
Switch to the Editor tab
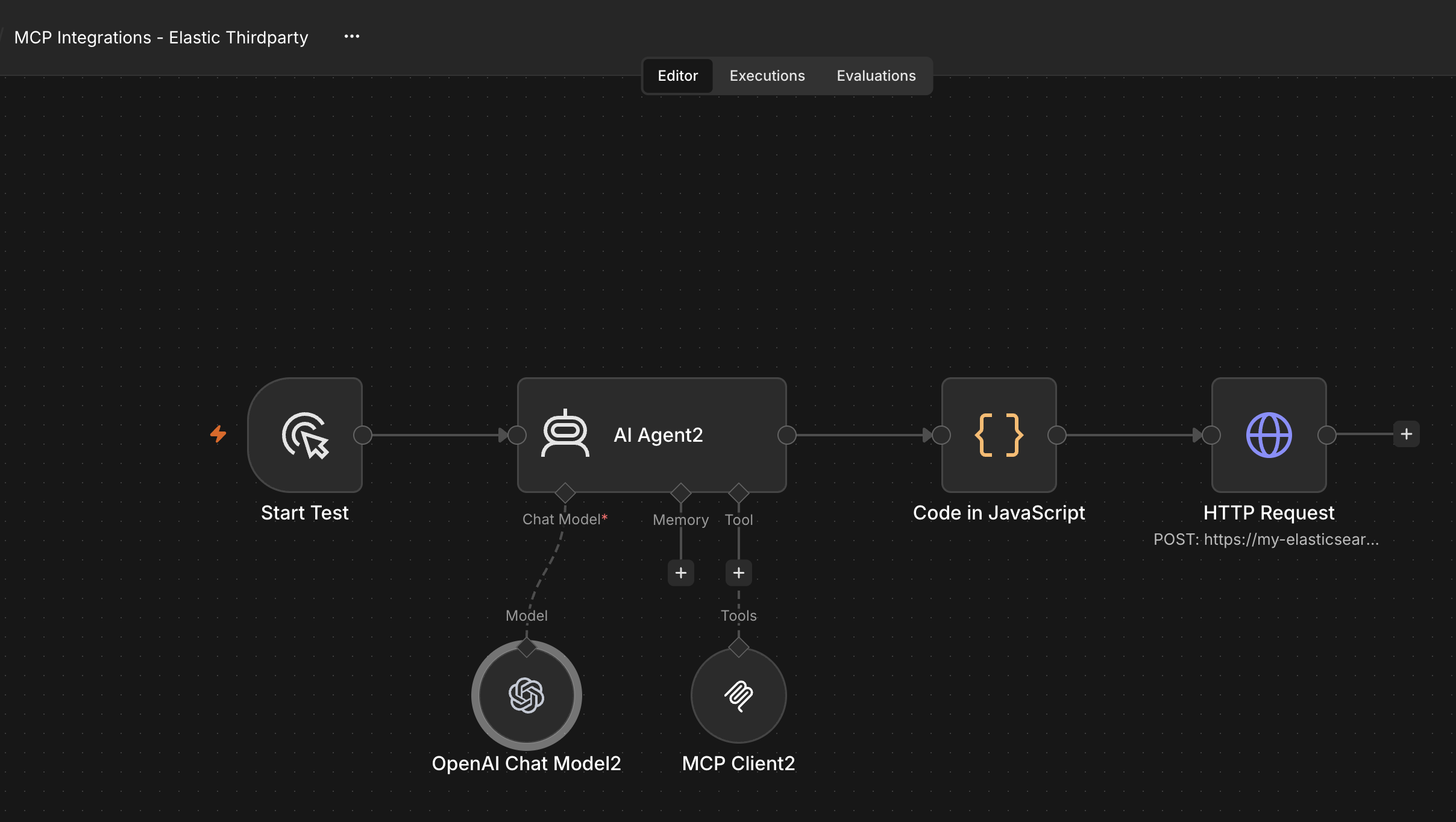(x=677, y=76)
